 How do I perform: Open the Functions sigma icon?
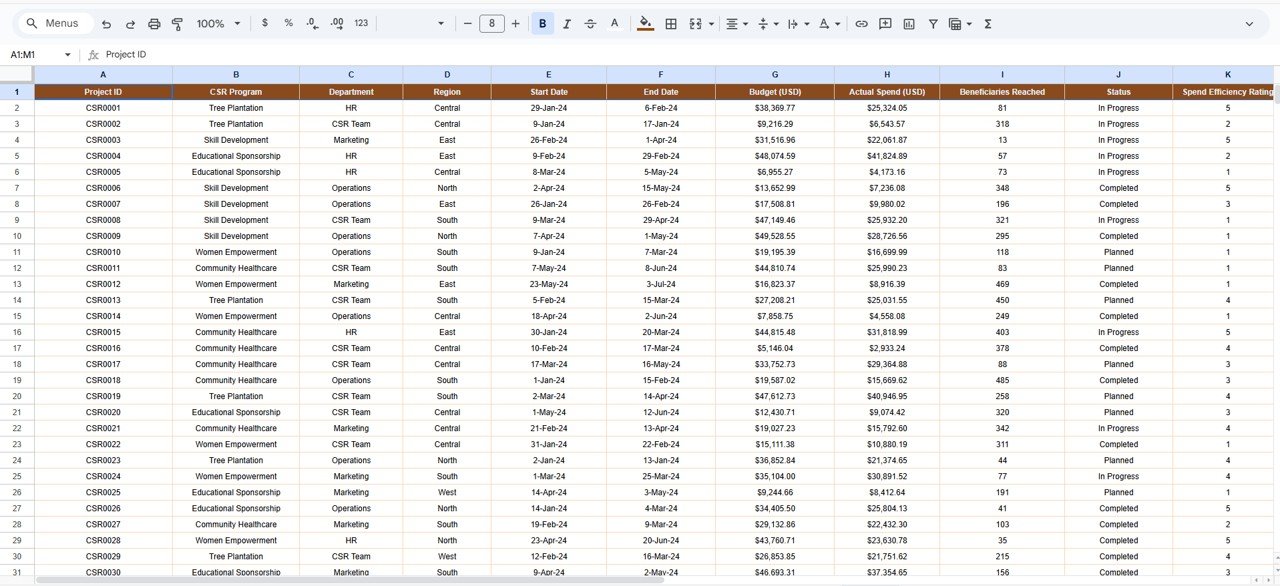point(988,23)
